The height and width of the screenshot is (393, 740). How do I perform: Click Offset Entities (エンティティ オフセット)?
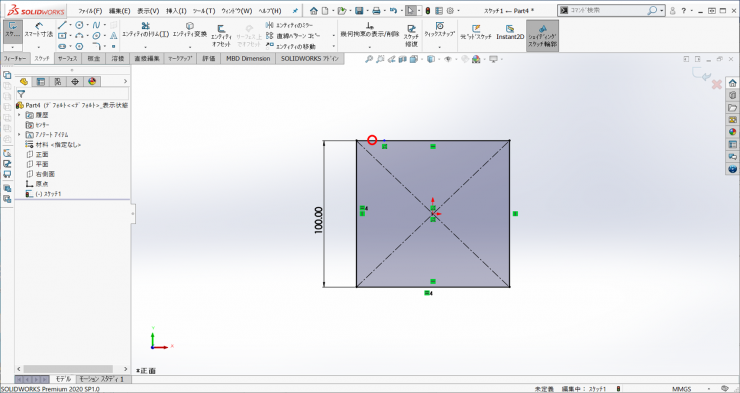[221, 36]
